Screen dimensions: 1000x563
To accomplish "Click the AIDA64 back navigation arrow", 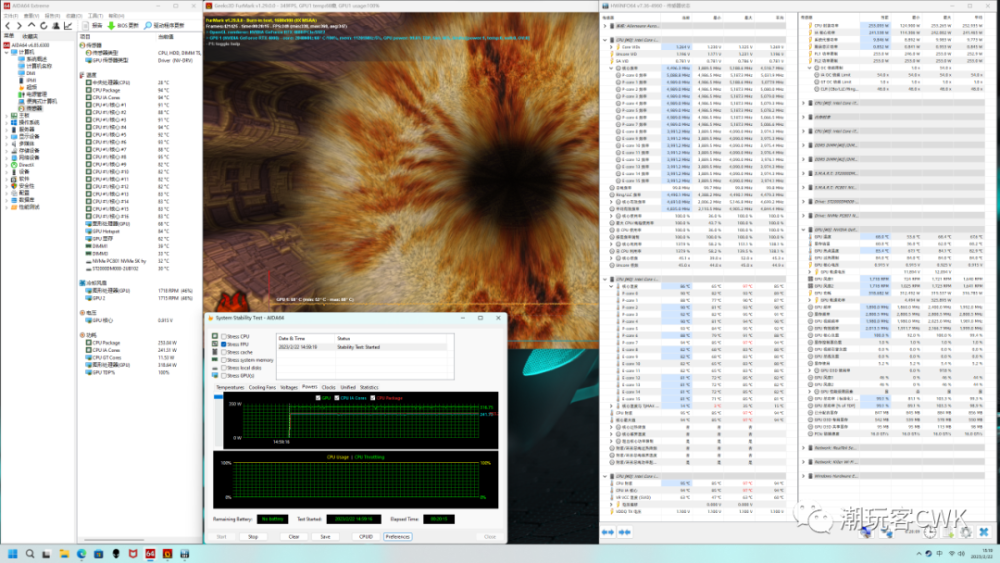I will pos(7,25).
